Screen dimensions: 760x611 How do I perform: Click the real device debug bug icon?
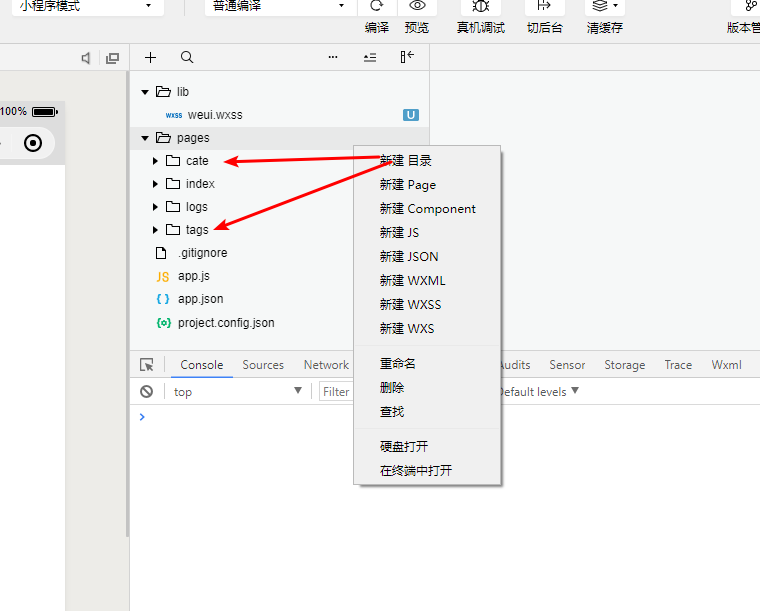click(x=480, y=6)
